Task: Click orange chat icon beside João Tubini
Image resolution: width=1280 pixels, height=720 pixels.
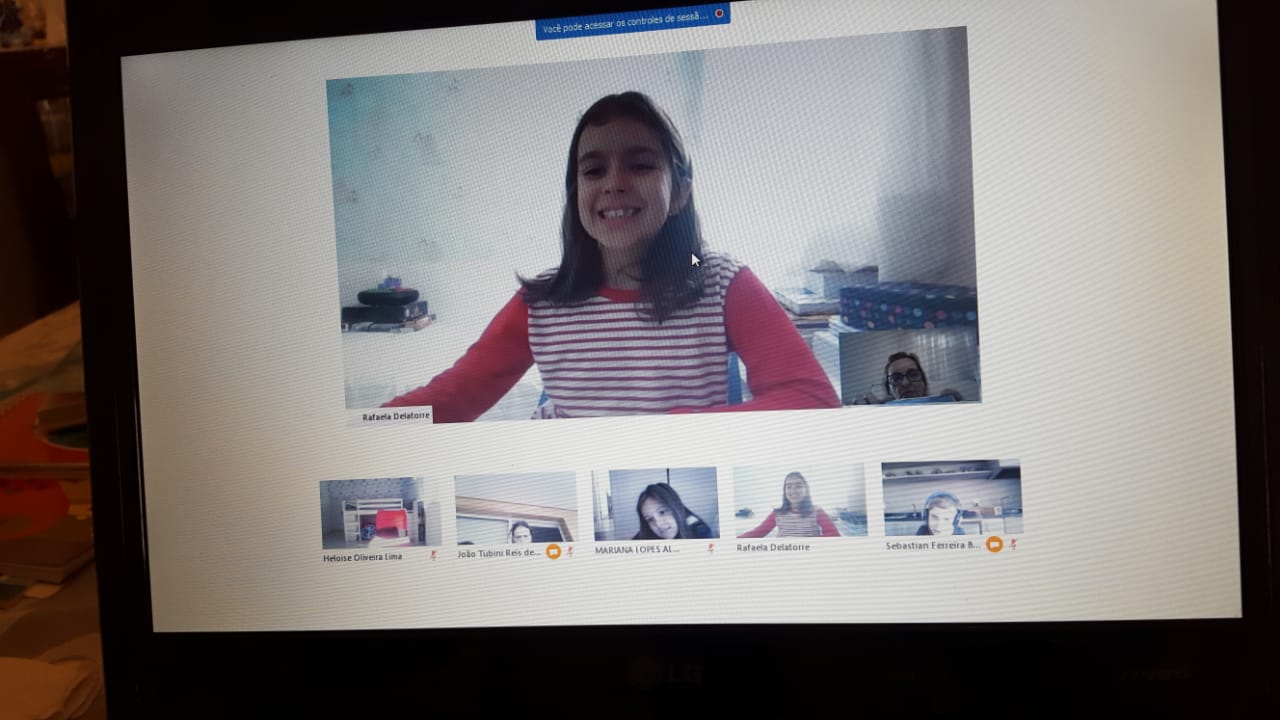Action: click(553, 551)
